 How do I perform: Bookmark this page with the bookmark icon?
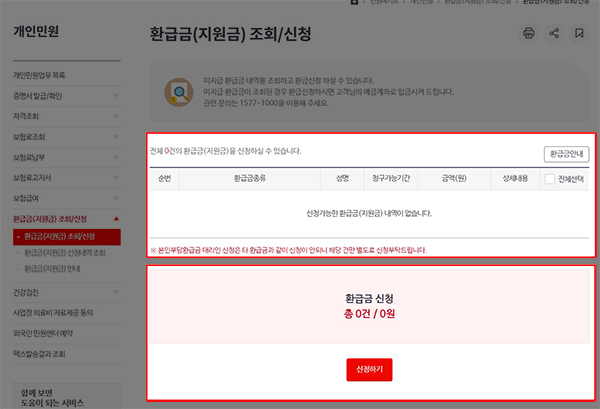click(579, 33)
